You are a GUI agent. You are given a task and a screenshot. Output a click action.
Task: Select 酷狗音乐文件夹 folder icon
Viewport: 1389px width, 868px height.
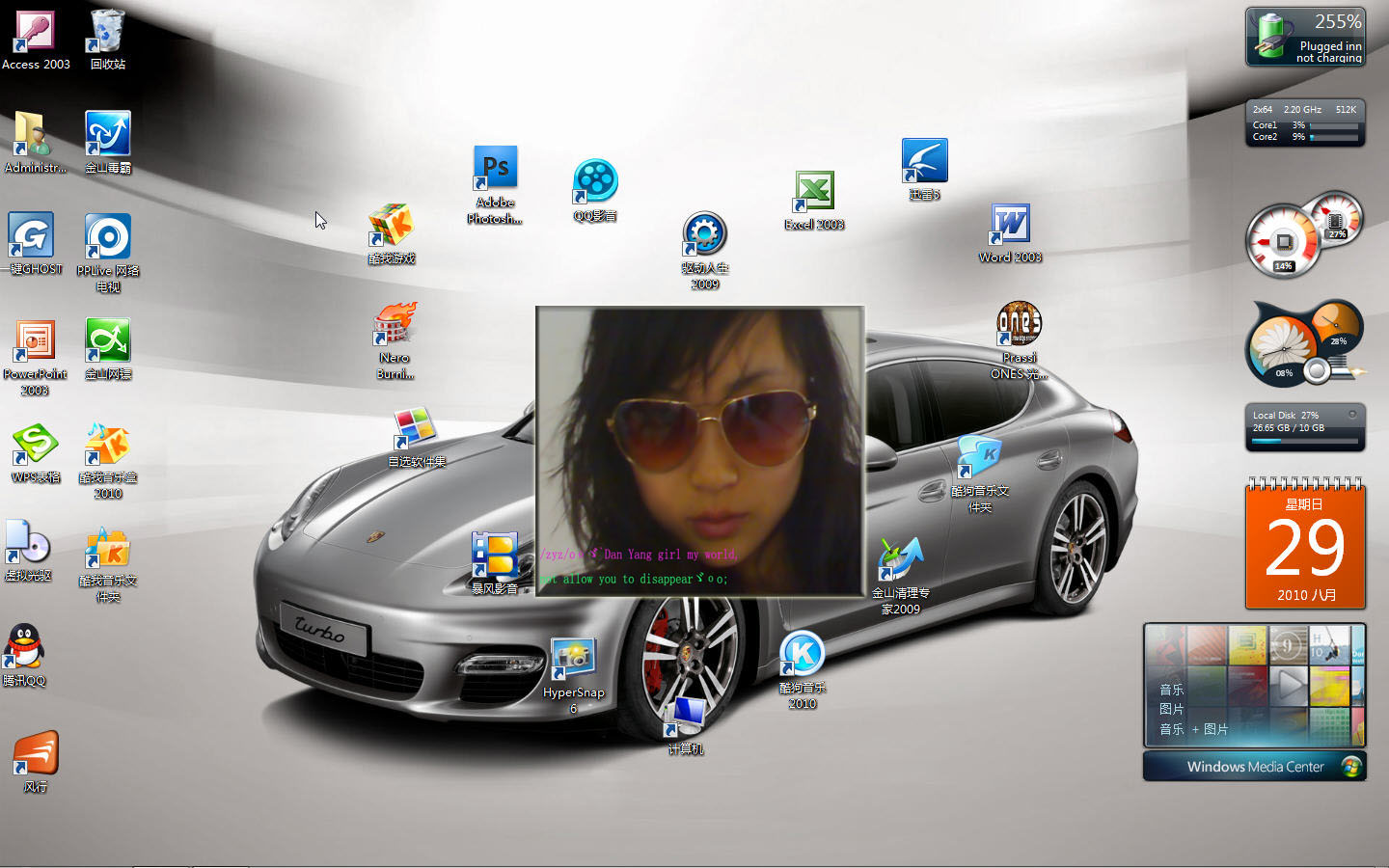click(x=979, y=474)
